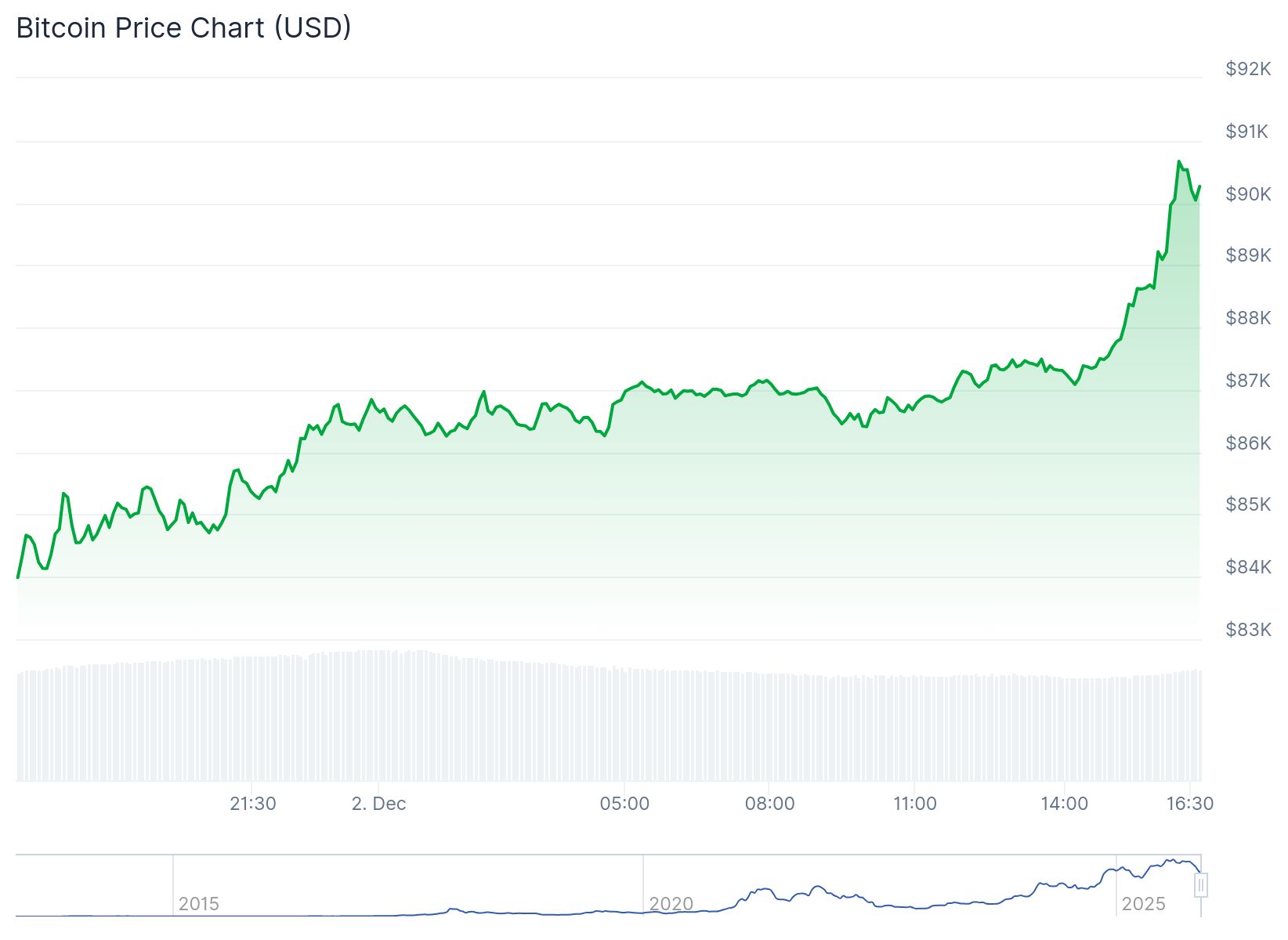
Task: Select 2020 in the navigator timeline
Action: [671, 904]
